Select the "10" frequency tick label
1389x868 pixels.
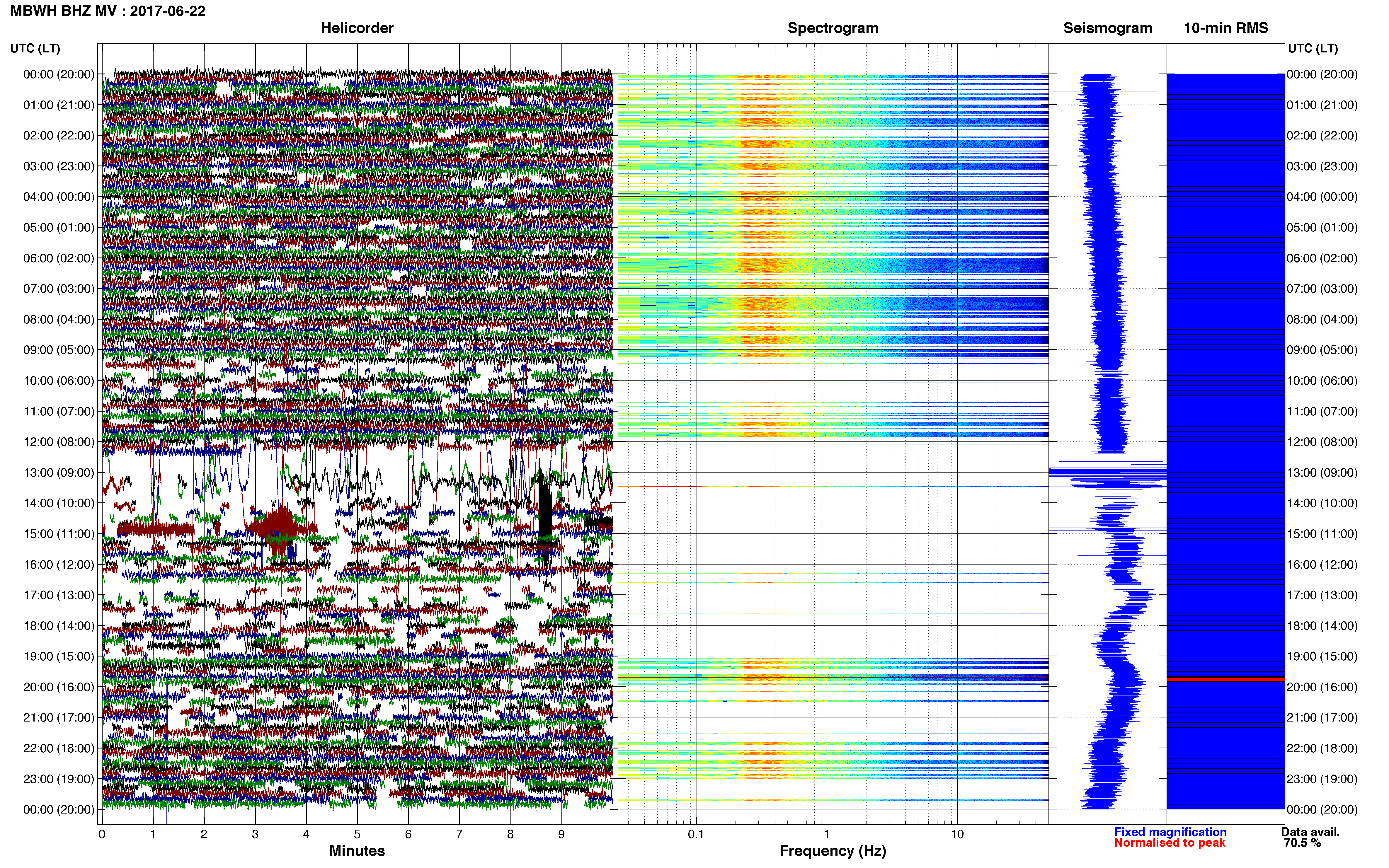click(x=957, y=834)
